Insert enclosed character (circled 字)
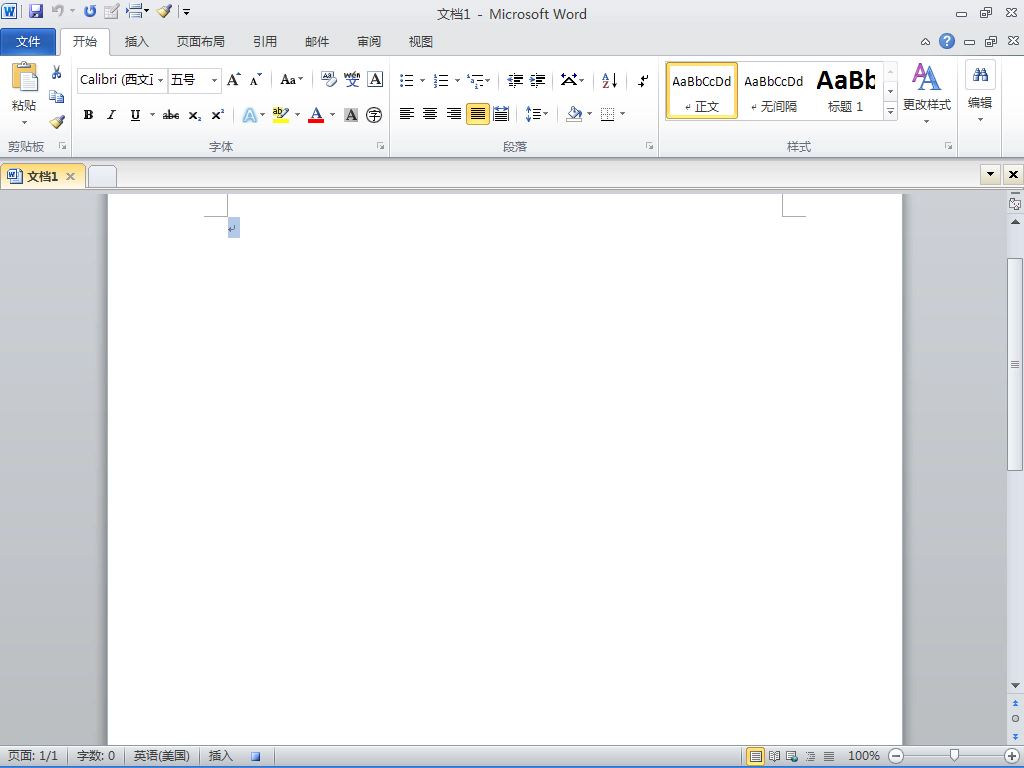 click(374, 116)
